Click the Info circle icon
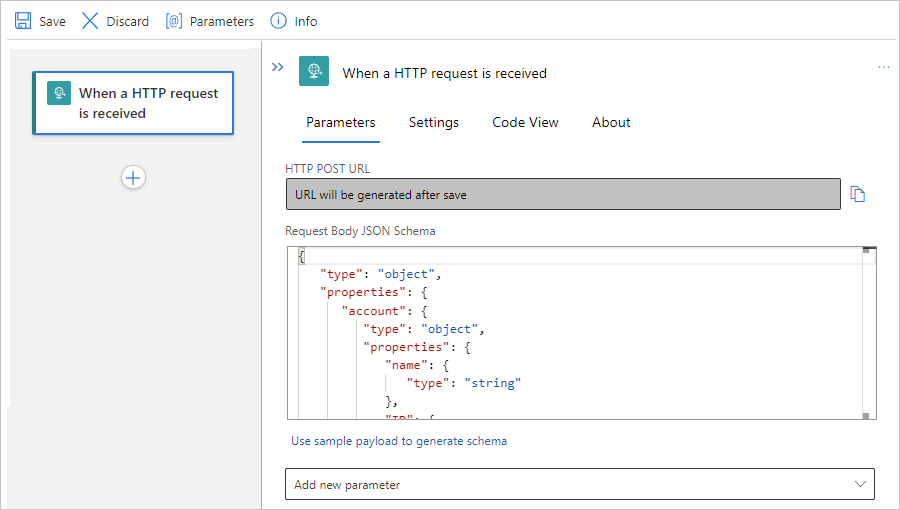The image size is (900, 510). click(x=278, y=21)
